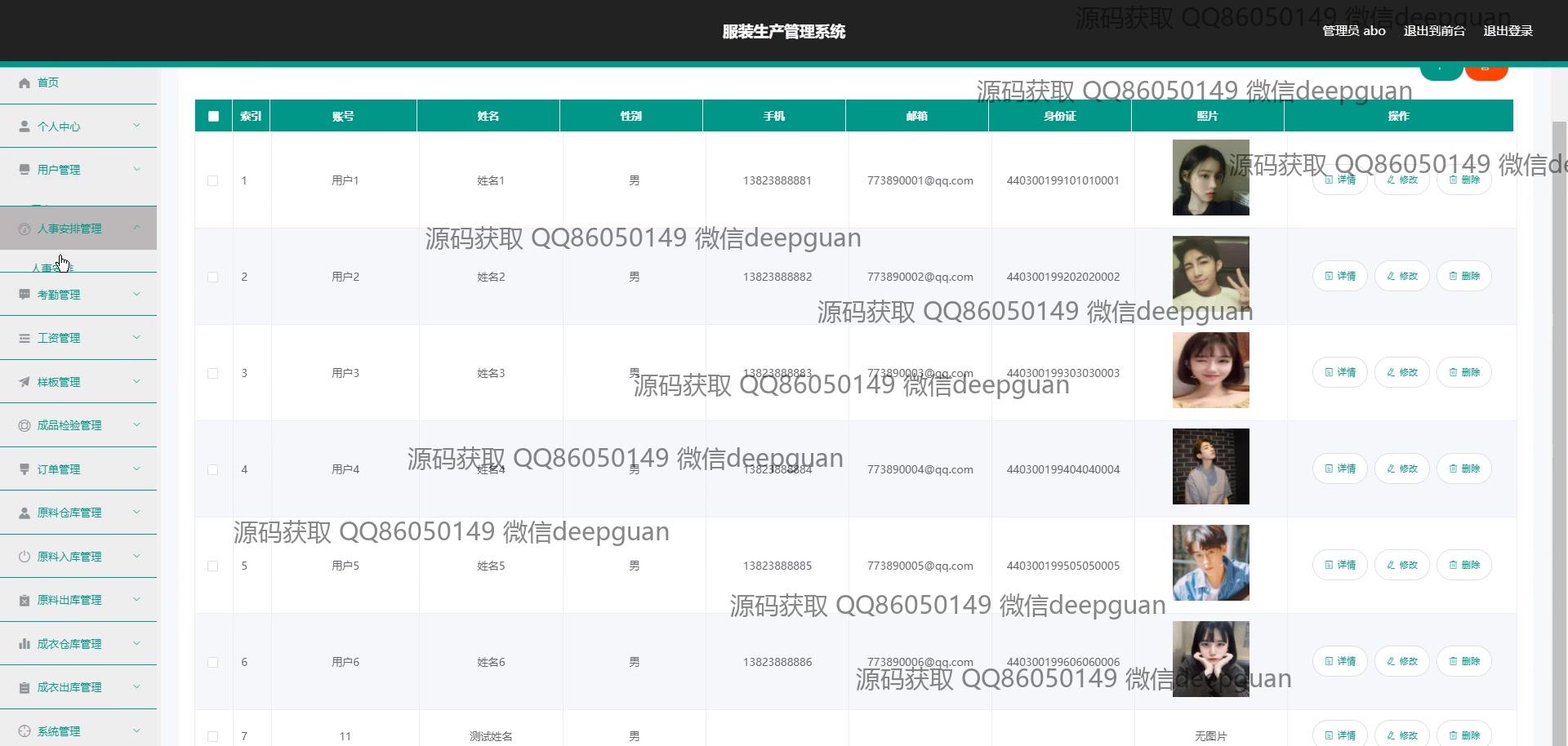
Task: Open the 原料入库管理 menu
Action: coord(78,557)
